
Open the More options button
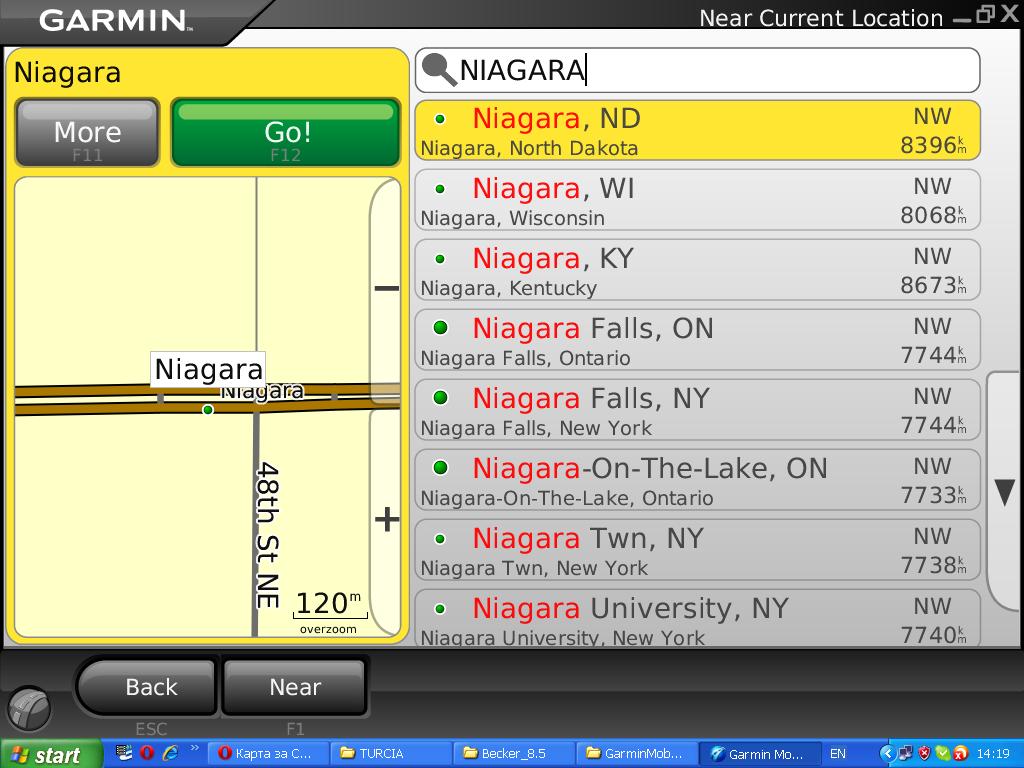88,133
